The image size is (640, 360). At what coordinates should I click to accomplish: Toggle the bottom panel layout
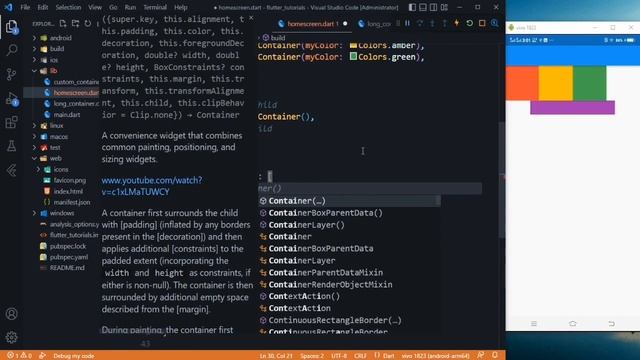[x=423, y=7]
